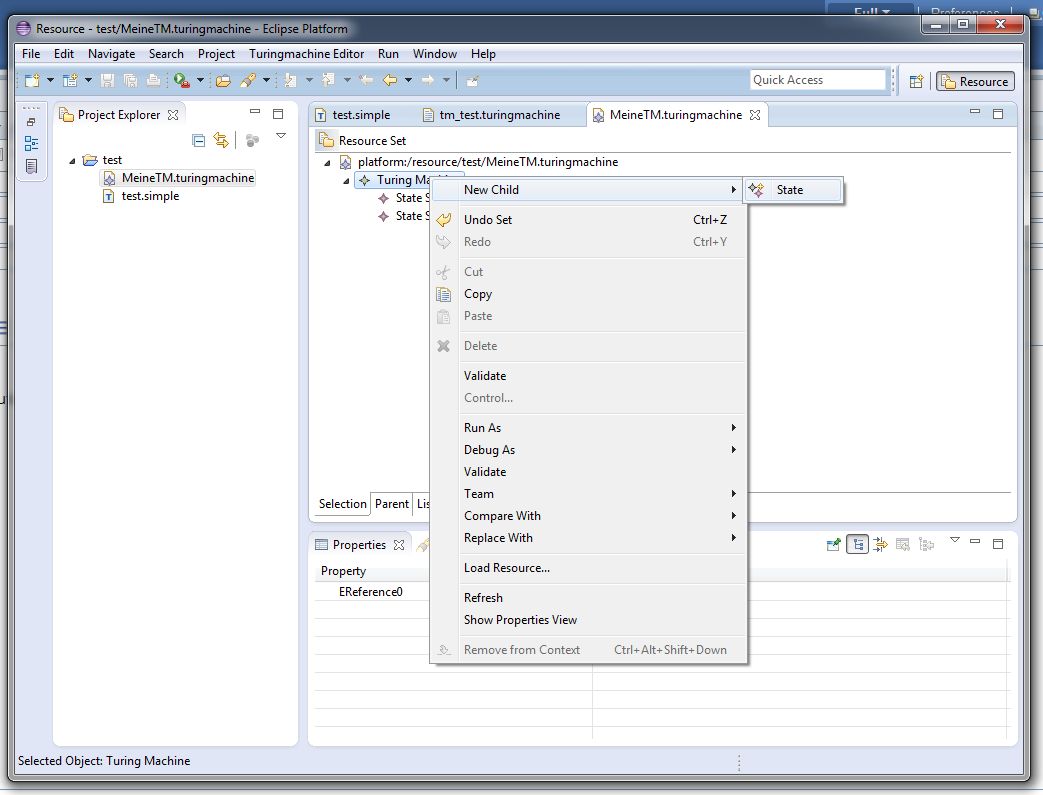Click Pin to Selection in Properties view
Image resolution: width=1043 pixels, height=795 pixels.
tap(833, 545)
